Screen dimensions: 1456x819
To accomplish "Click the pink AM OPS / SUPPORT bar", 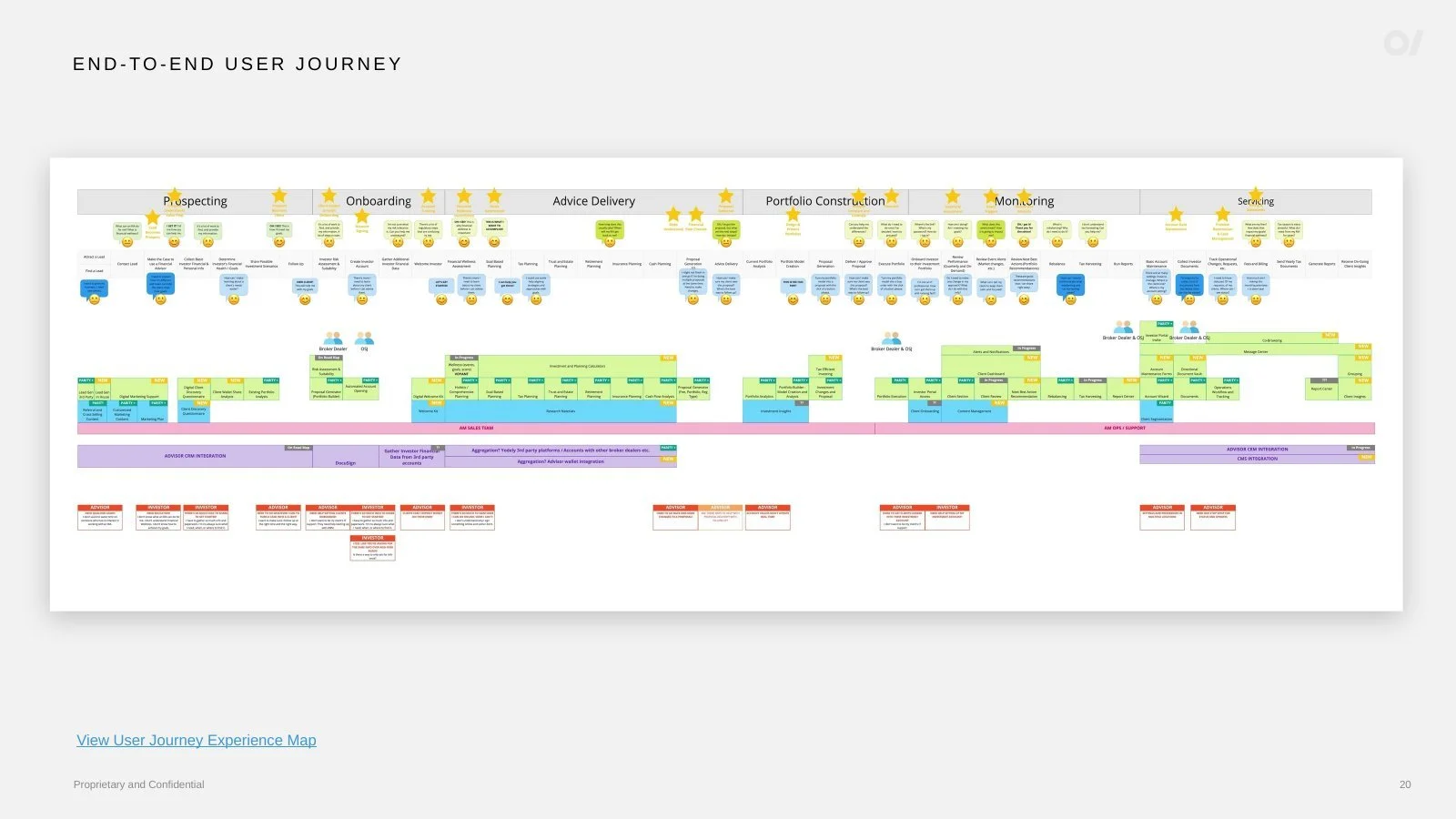I will click(x=1125, y=428).
